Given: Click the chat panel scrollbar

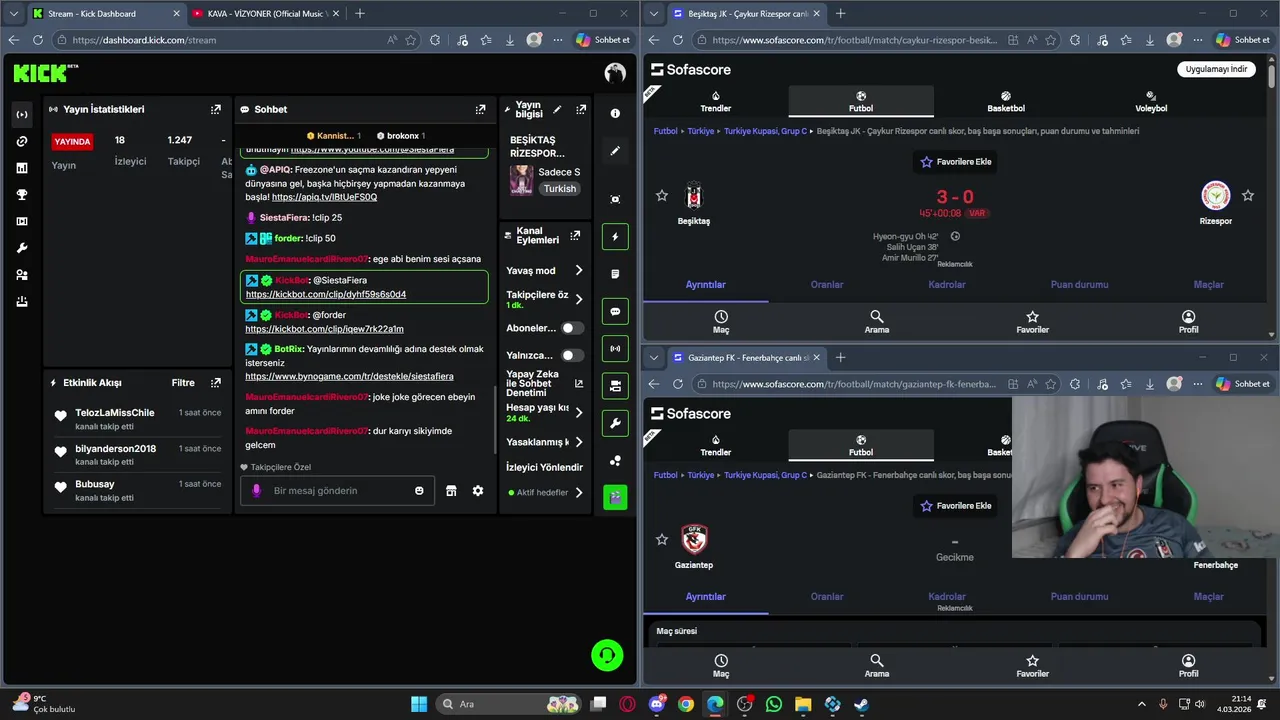Looking at the screenshot, I should [495, 420].
